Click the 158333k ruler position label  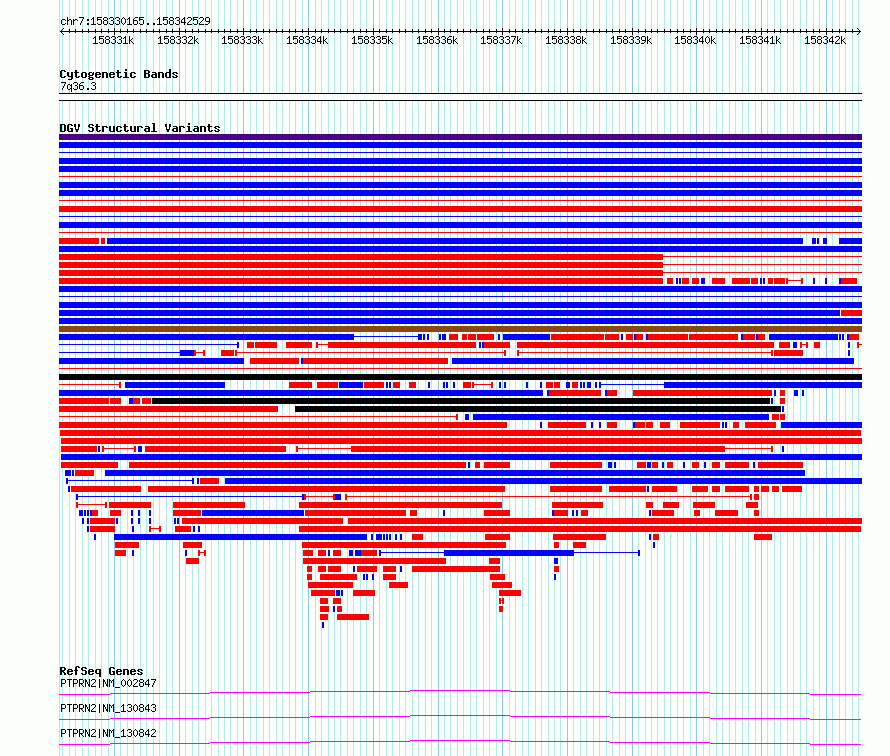(242, 40)
